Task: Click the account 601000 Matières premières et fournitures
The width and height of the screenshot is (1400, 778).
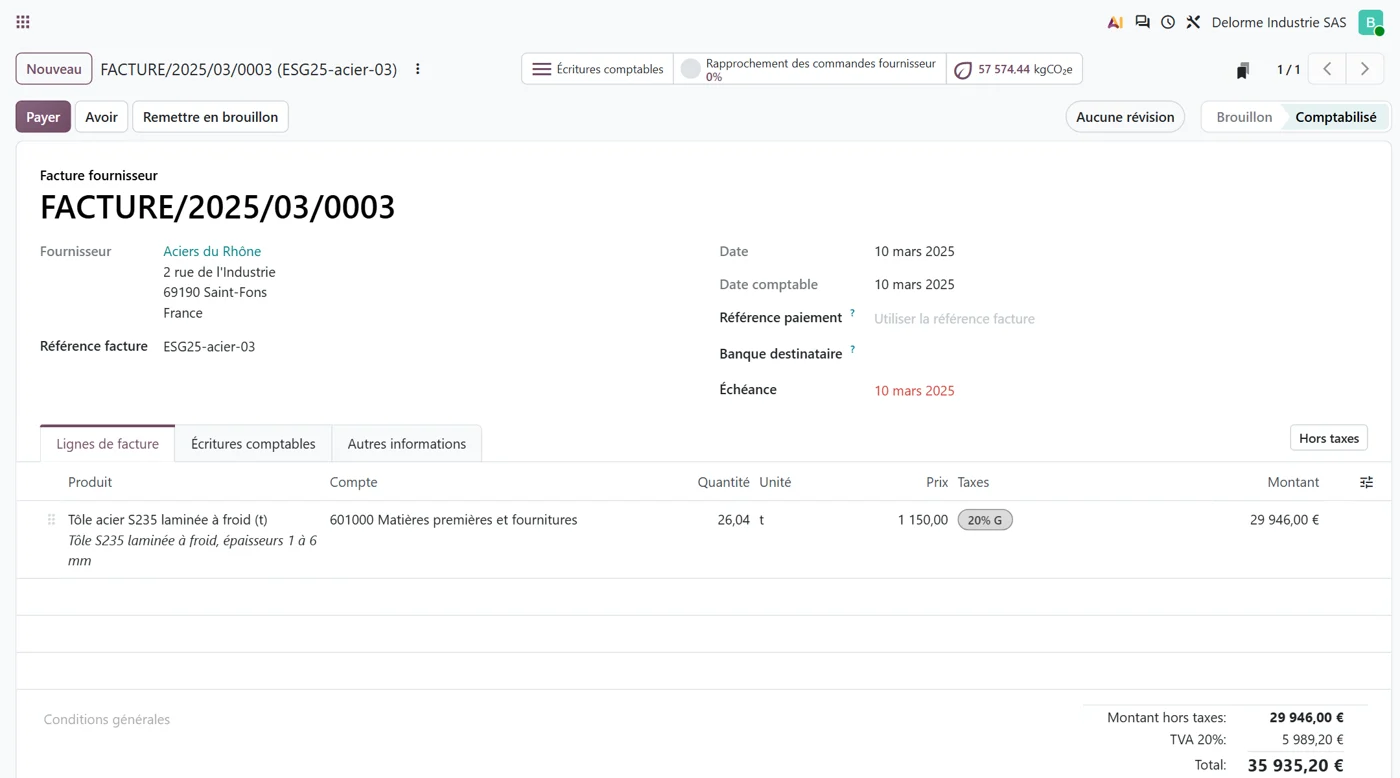Action: pos(454,520)
